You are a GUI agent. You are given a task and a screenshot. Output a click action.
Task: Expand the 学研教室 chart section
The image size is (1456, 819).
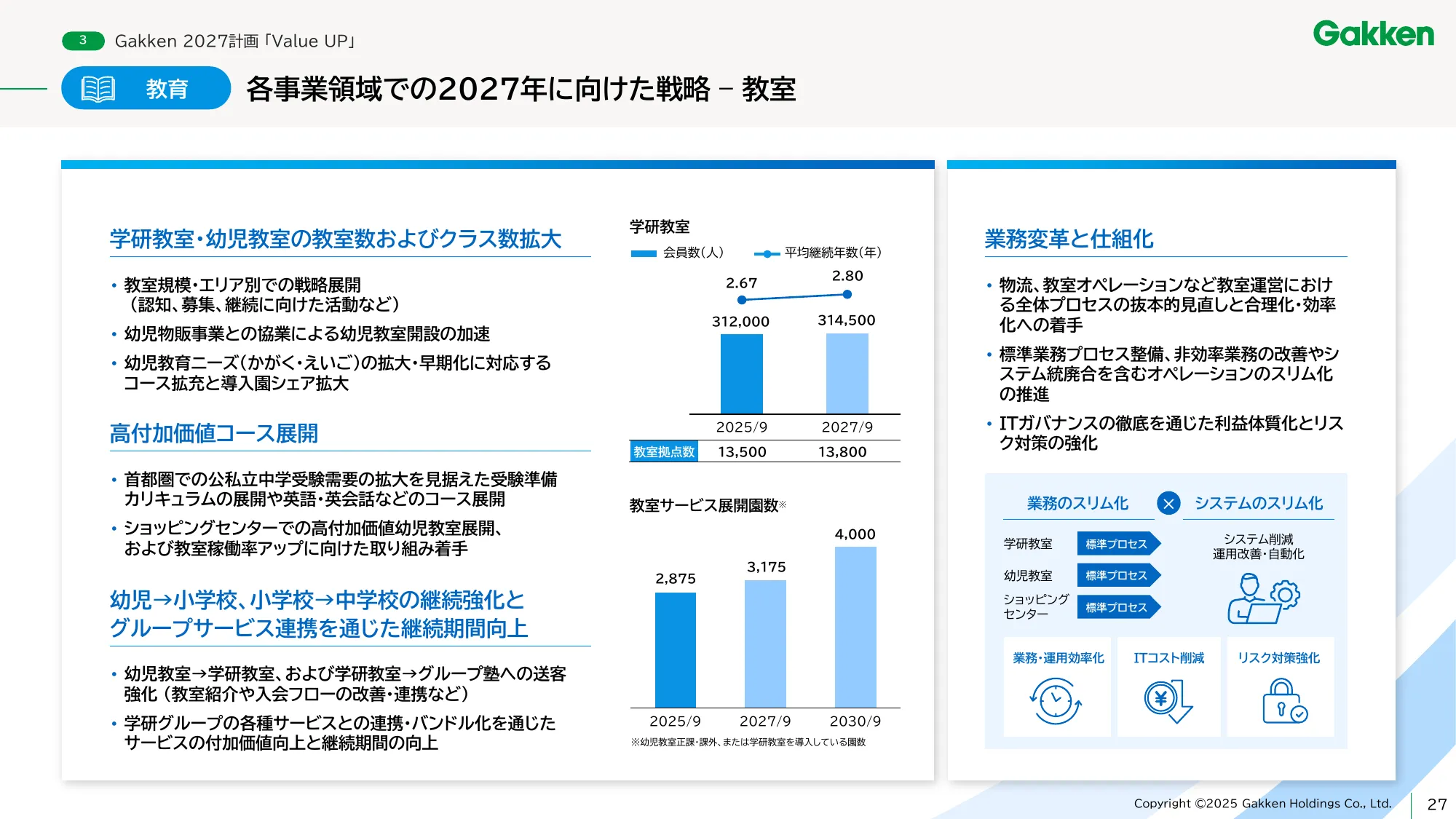[660, 225]
